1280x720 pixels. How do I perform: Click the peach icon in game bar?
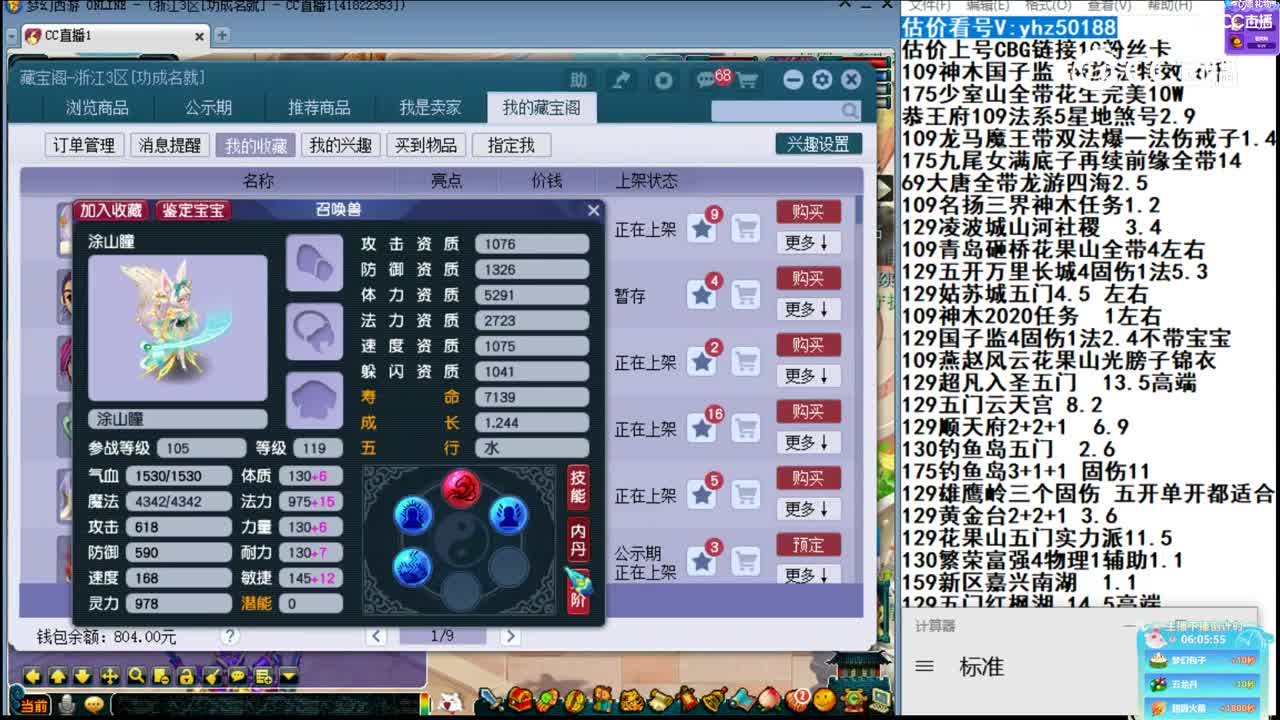[x=770, y=699]
